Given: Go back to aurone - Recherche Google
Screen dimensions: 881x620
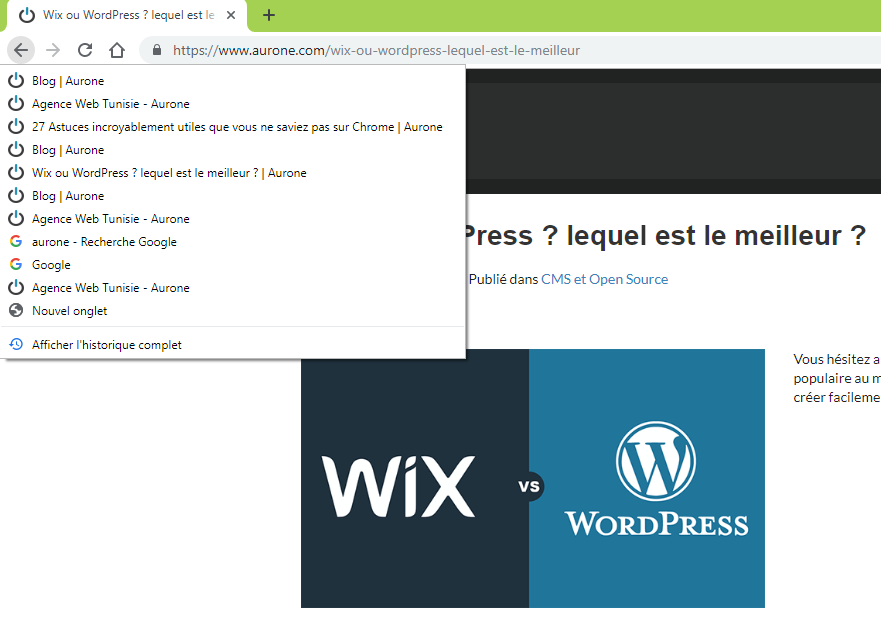Looking at the screenshot, I should pos(233,242).
